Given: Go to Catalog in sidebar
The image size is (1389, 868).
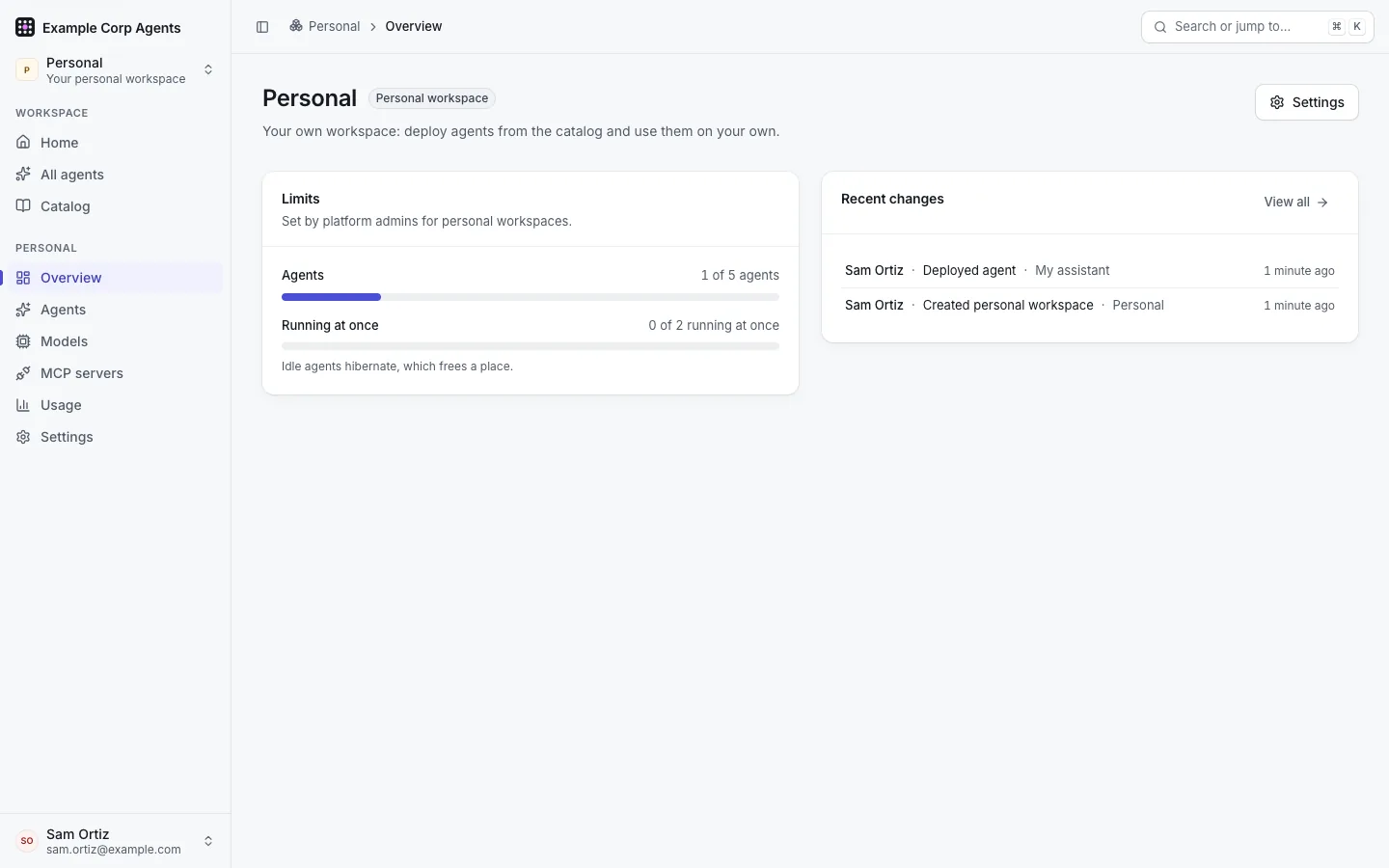Looking at the screenshot, I should pyautogui.click(x=115, y=206).
